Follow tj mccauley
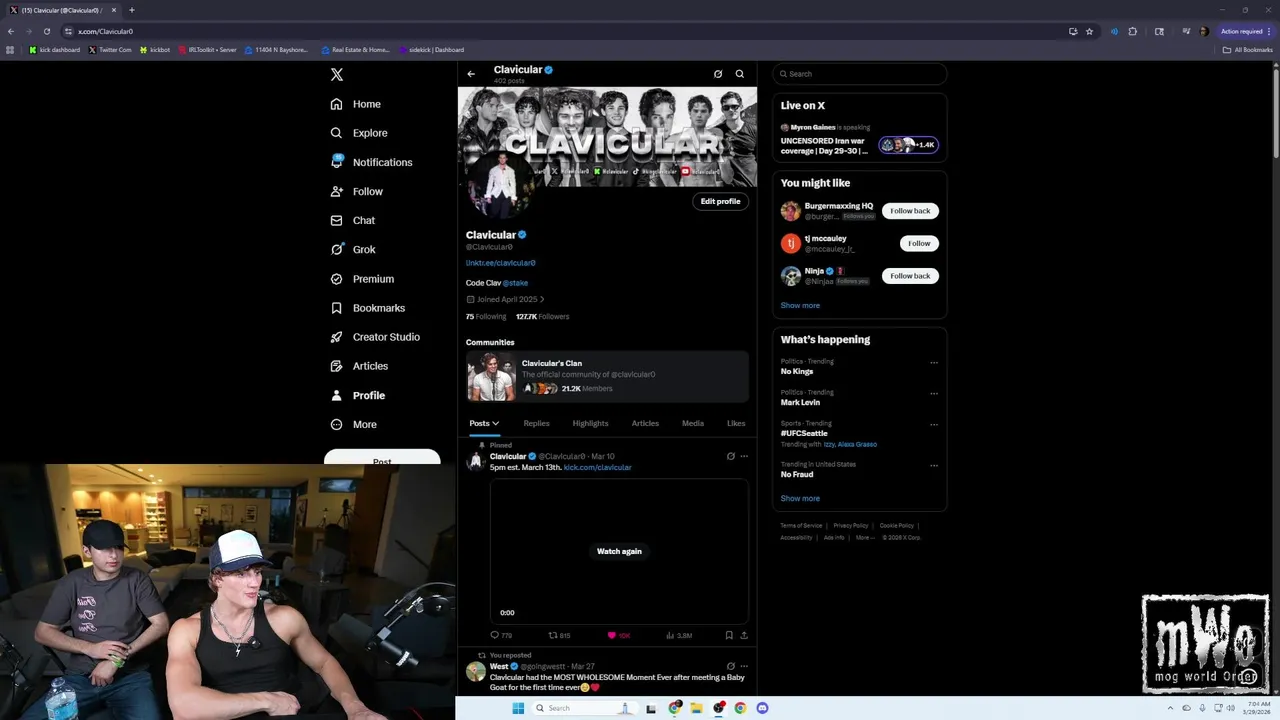Screen dimensions: 1280x720 [x=919, y=243]
